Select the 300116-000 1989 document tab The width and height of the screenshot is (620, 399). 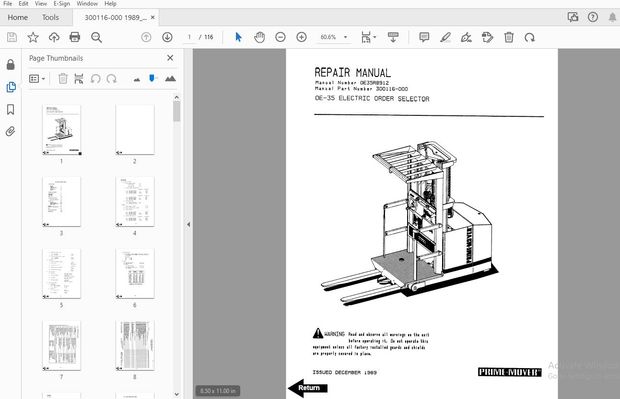tap(115, 17)
